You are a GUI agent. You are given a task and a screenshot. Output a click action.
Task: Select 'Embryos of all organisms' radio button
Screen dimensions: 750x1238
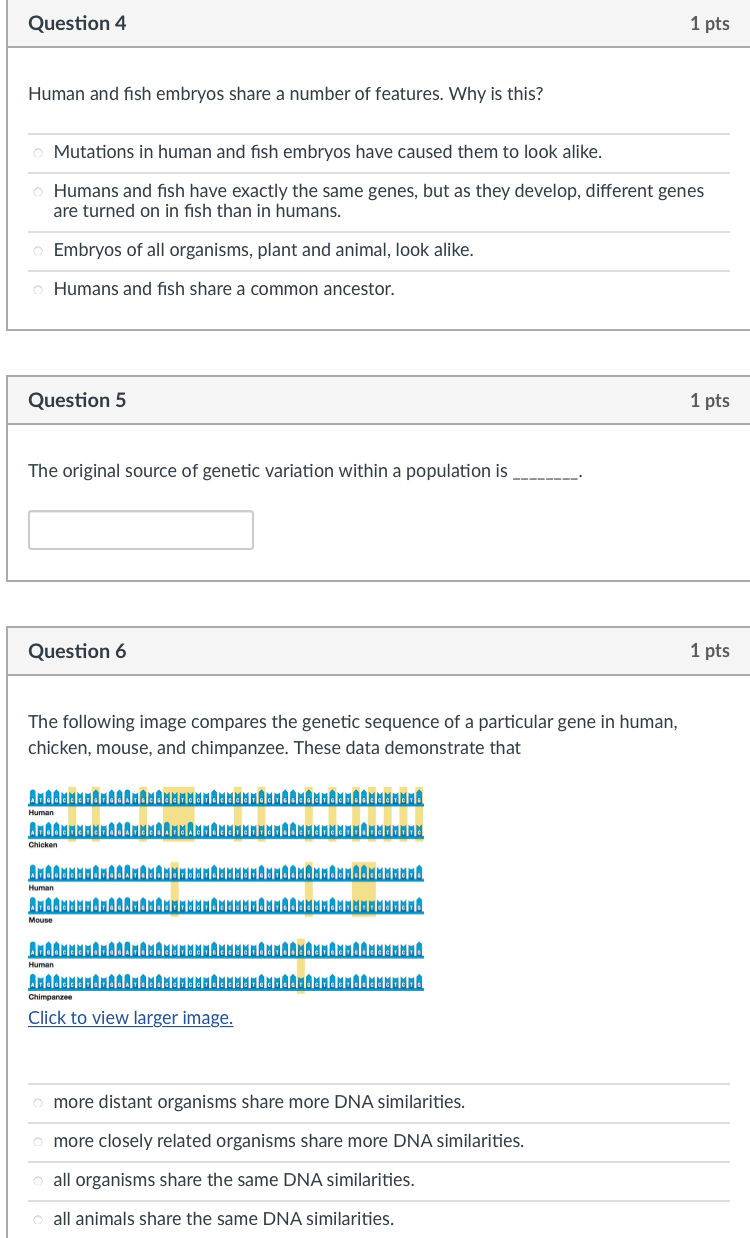37,251
